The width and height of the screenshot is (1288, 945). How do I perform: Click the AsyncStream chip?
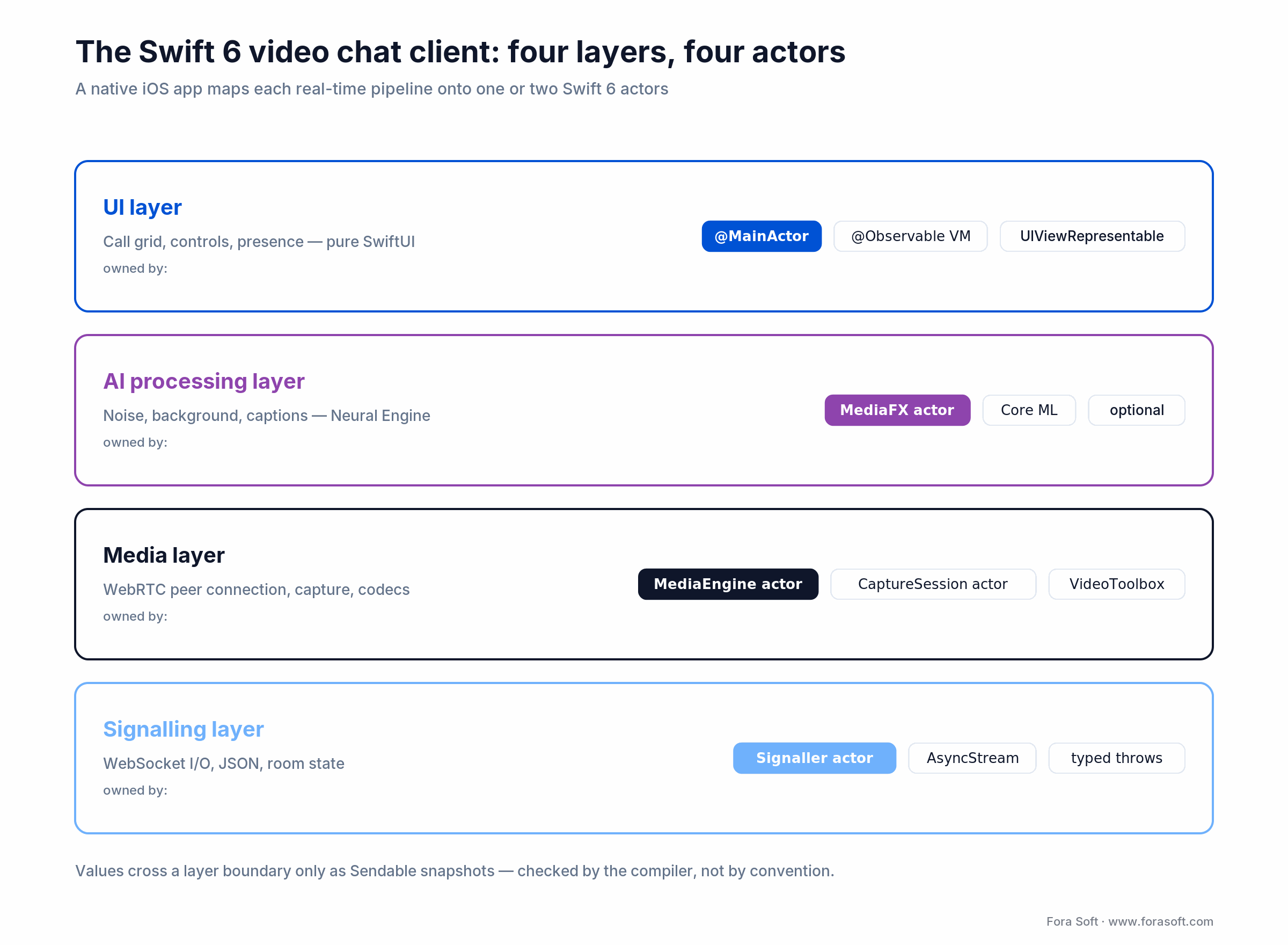coord(972,758)
